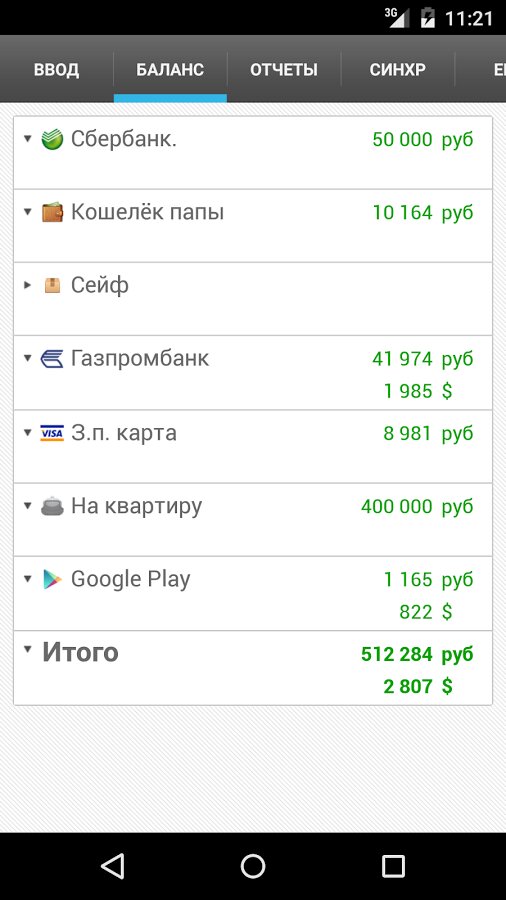Expand the Сейф account arrow
Viewport: 506px width, 900px height.
coord(28,285)
